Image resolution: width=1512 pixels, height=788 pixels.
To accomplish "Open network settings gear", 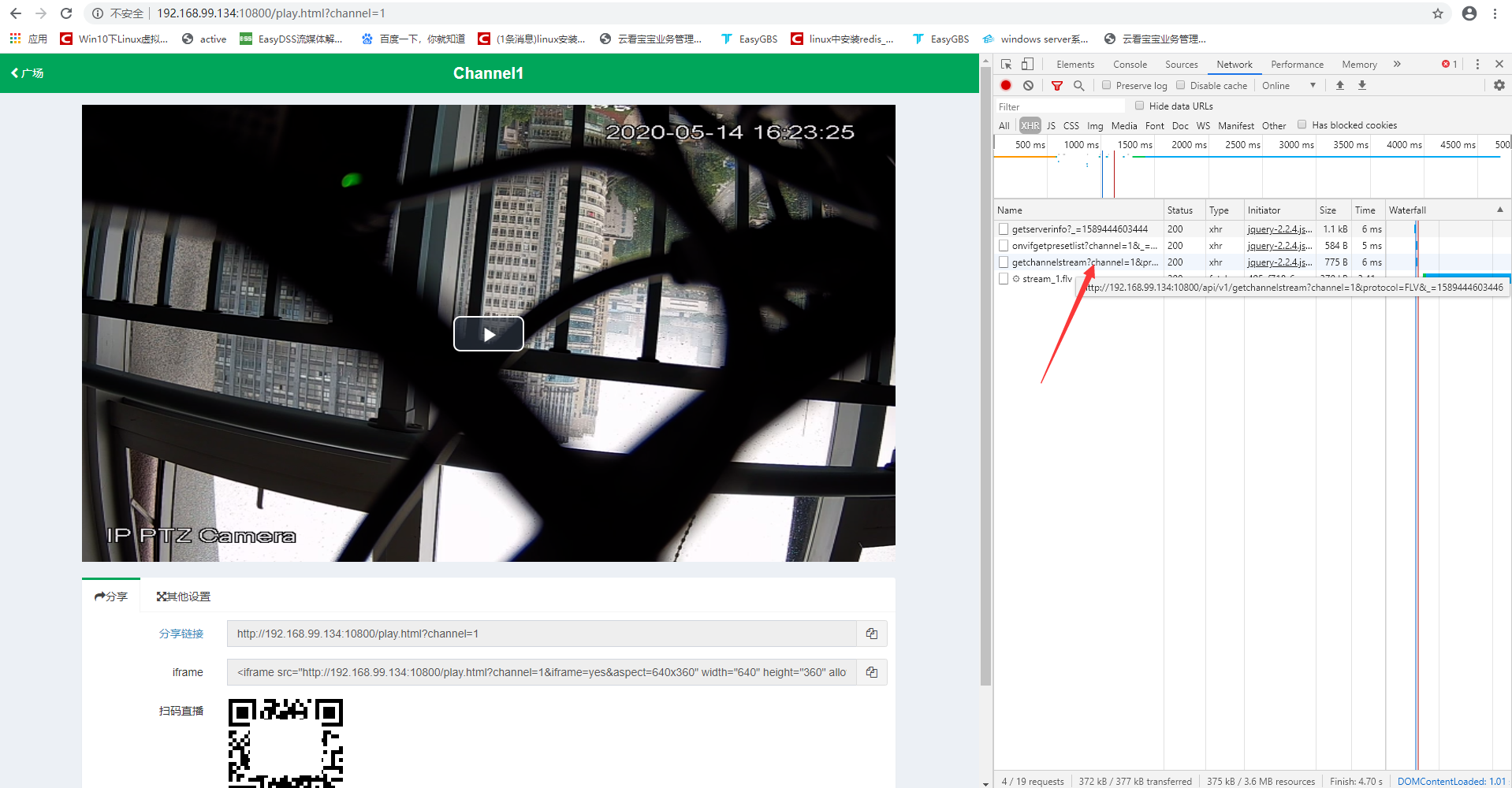I will coord(1499,85).
